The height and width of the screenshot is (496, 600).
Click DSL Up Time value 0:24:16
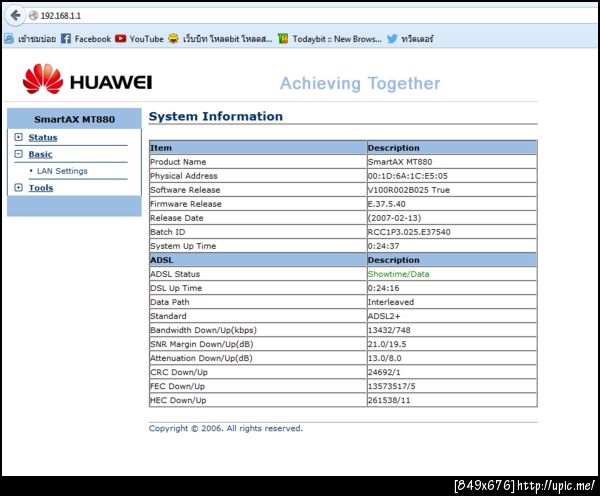tap(383, 288)
